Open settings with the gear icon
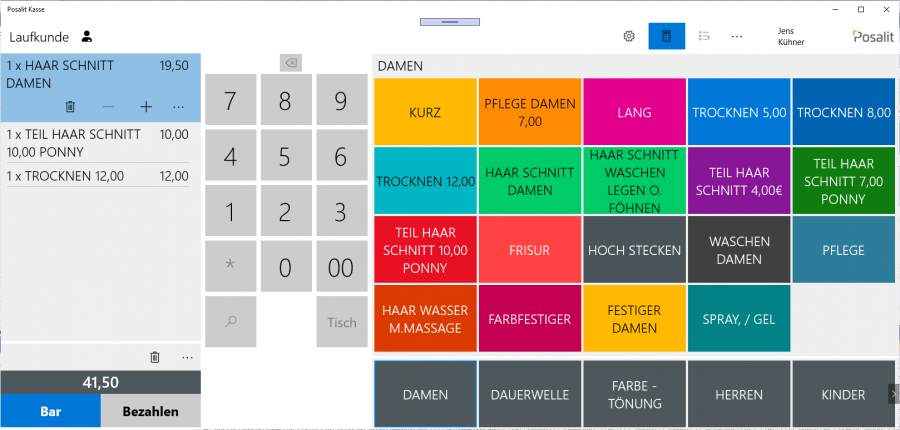The image size is (900, 430). 629,36
